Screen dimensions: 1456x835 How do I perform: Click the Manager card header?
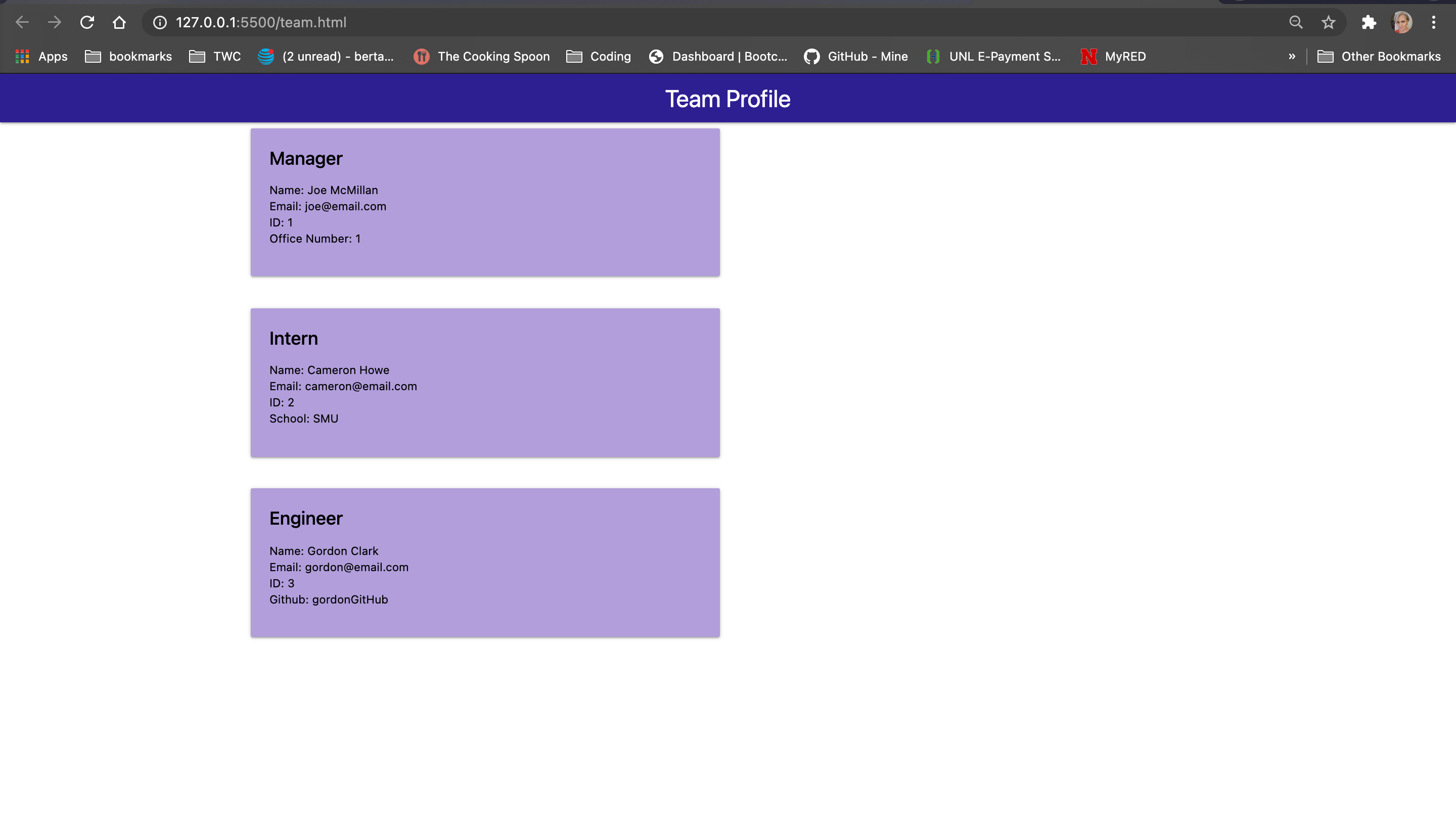coord(305,158)
